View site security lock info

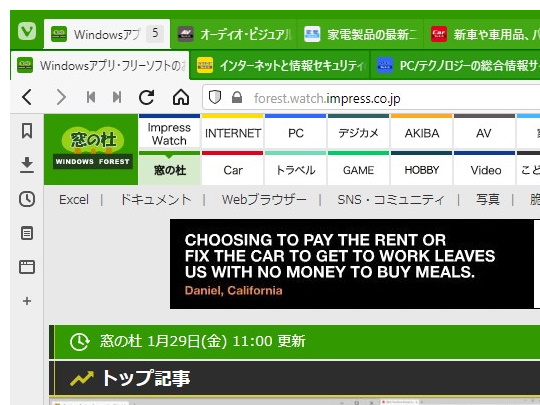point(237,97)
